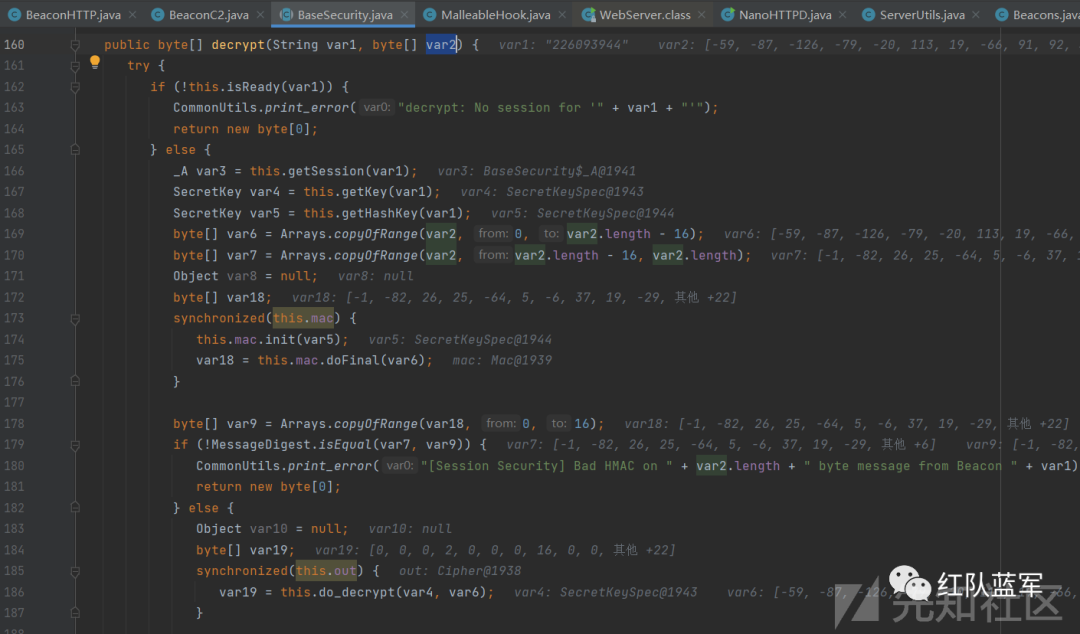Click the class icon on BeaconHTTP.java tab
This screenshot has width=1080, height=634.
click(14, 14)
